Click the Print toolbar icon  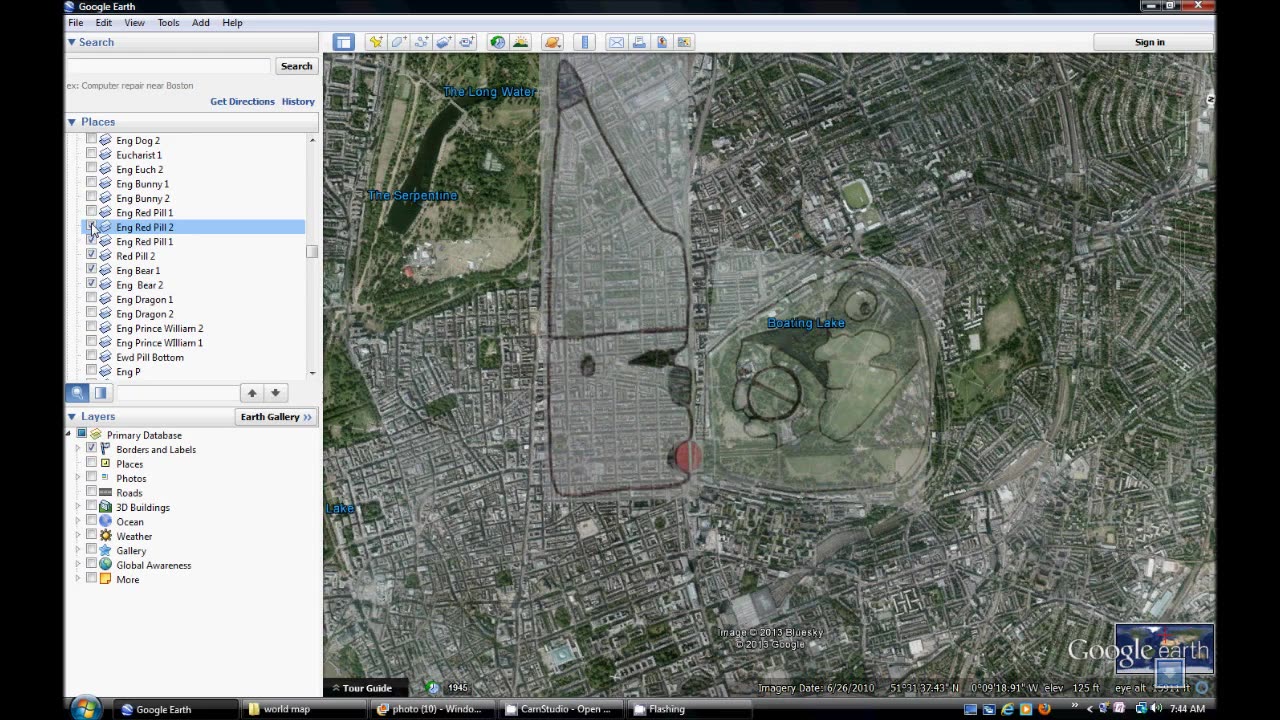tap(639, 42)
